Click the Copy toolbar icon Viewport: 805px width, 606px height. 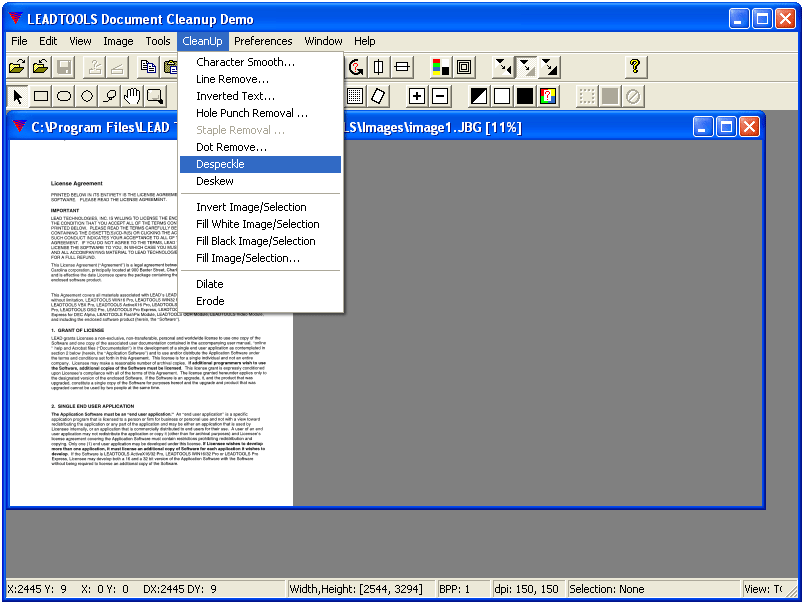tap(148, 67)
